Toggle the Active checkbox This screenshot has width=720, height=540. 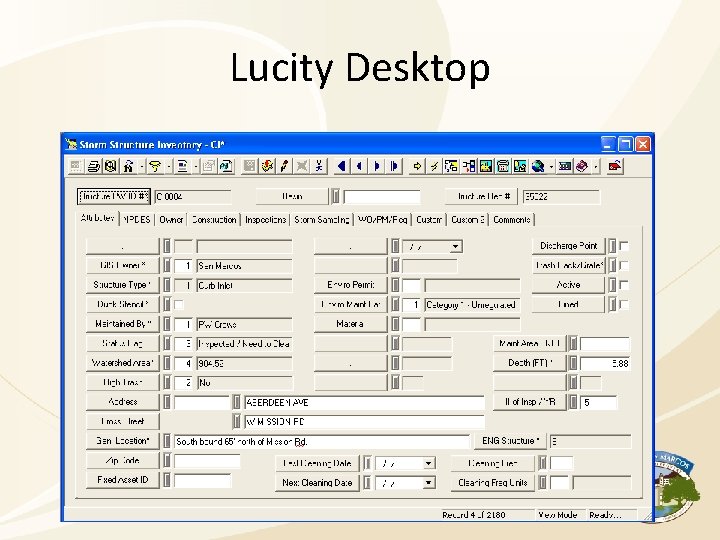[624, 285]
